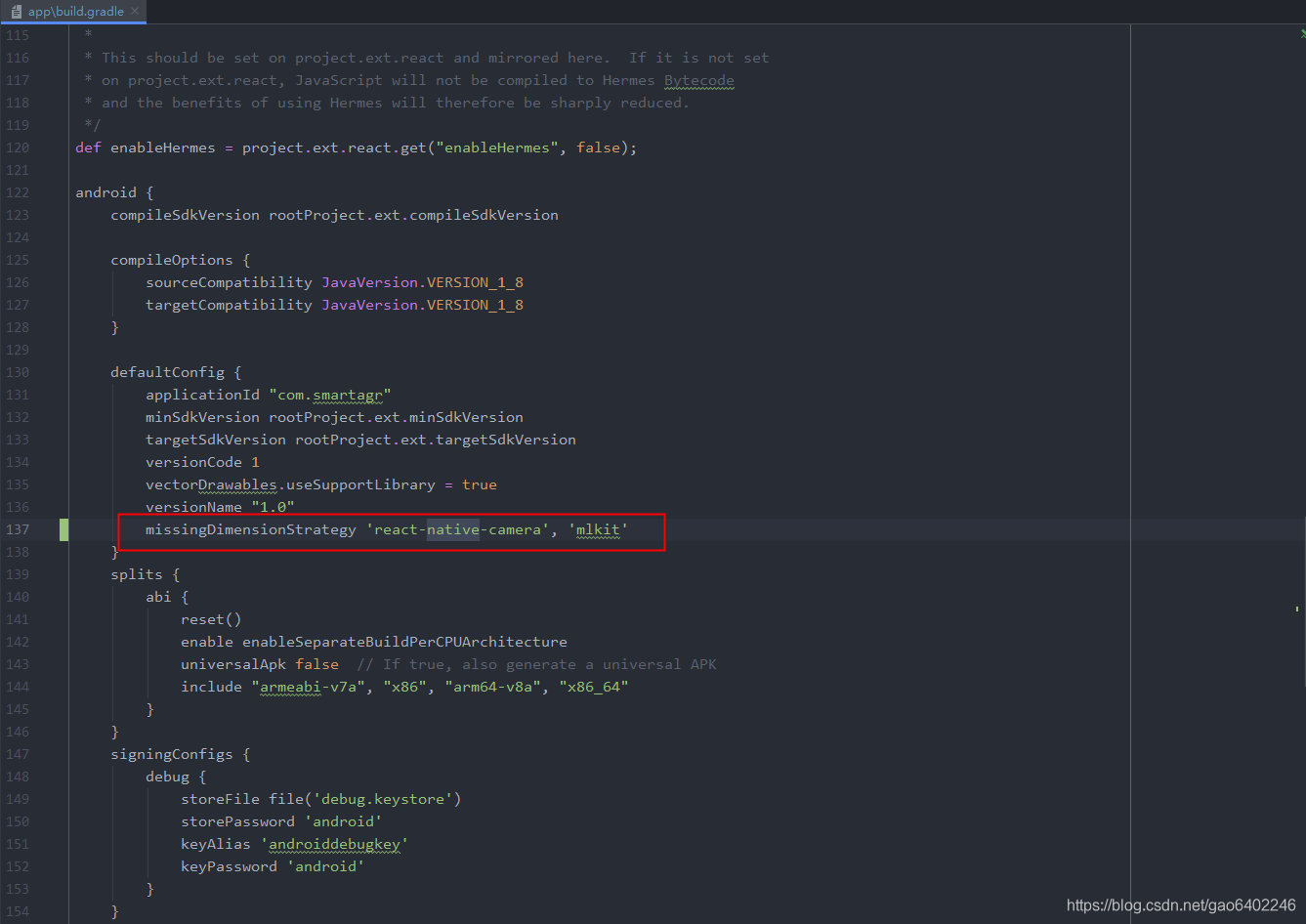The image size is (1306, 924).
Task: Click the underlined 'androiddebugkey' keyAlias value
Action: pyautogui.click(x=335, y=843)
